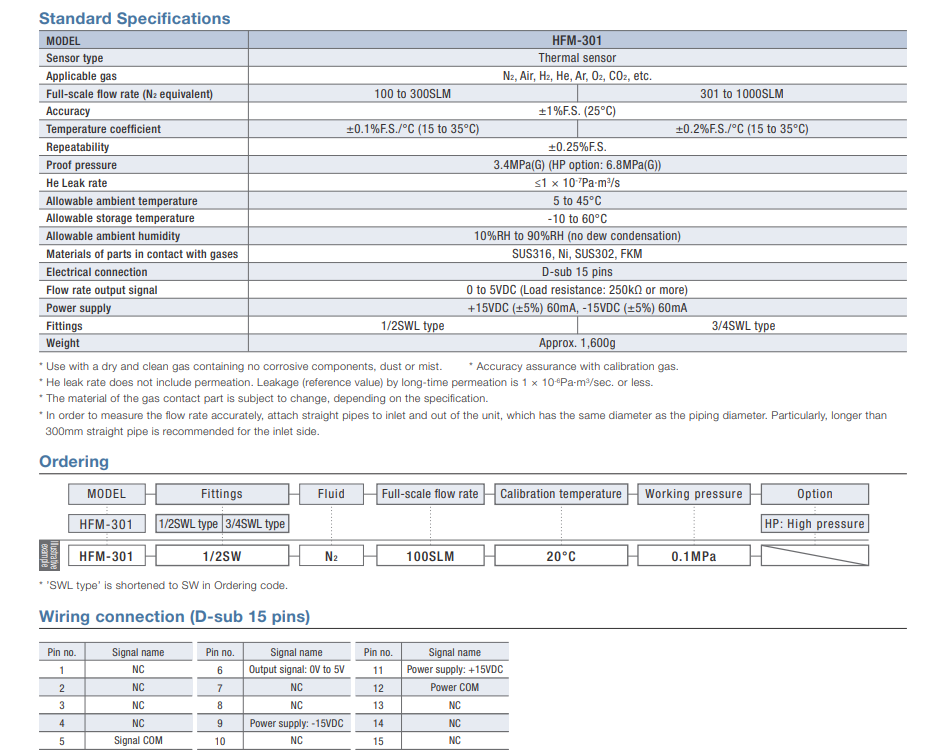Image resolution: width=949 pixels, height=752 pixels.
Task: Click '3/4SWL type' in the Ordering diagram
Action: [255, 524]
